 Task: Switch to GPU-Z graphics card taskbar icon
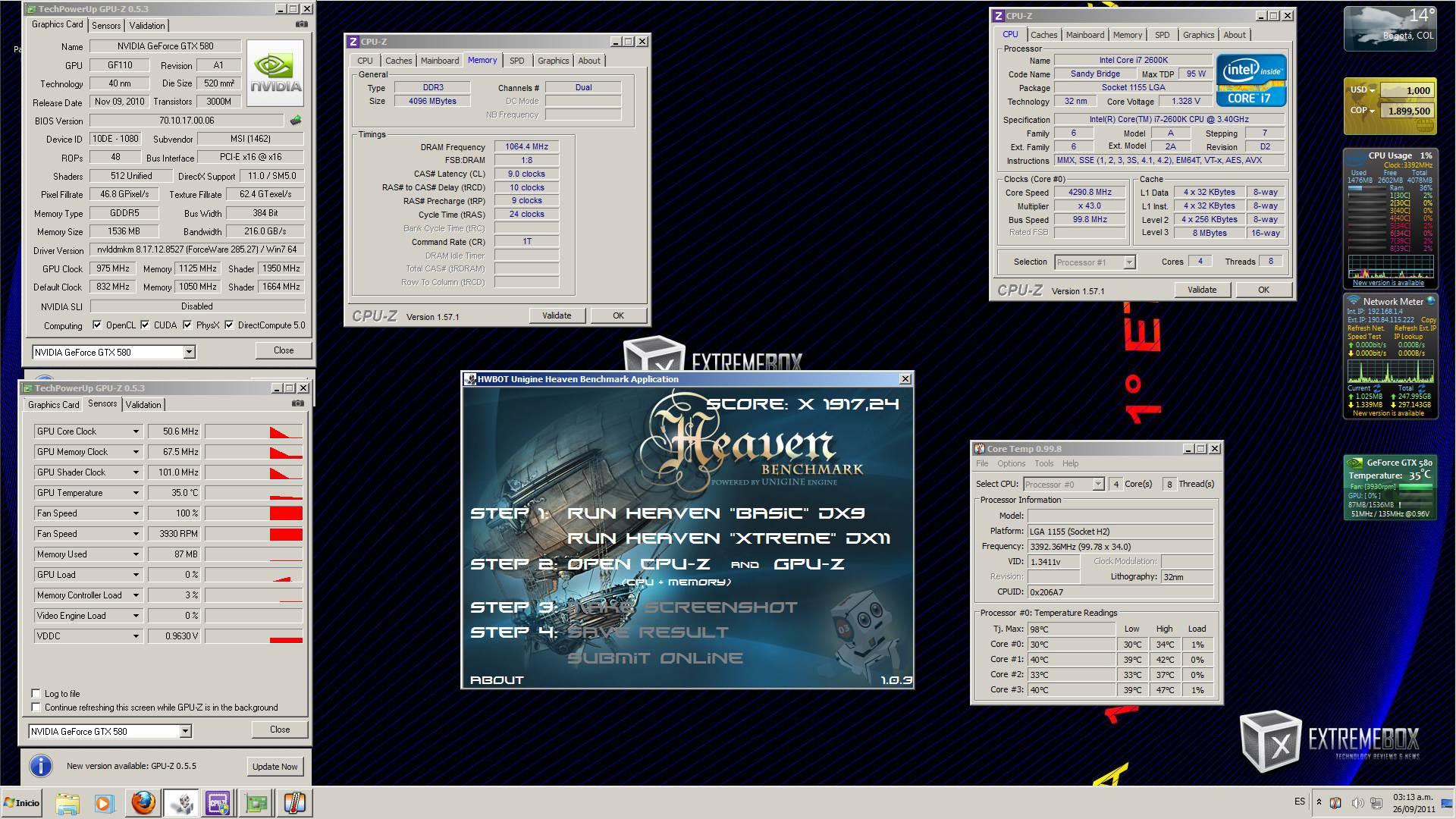(256, 803)
